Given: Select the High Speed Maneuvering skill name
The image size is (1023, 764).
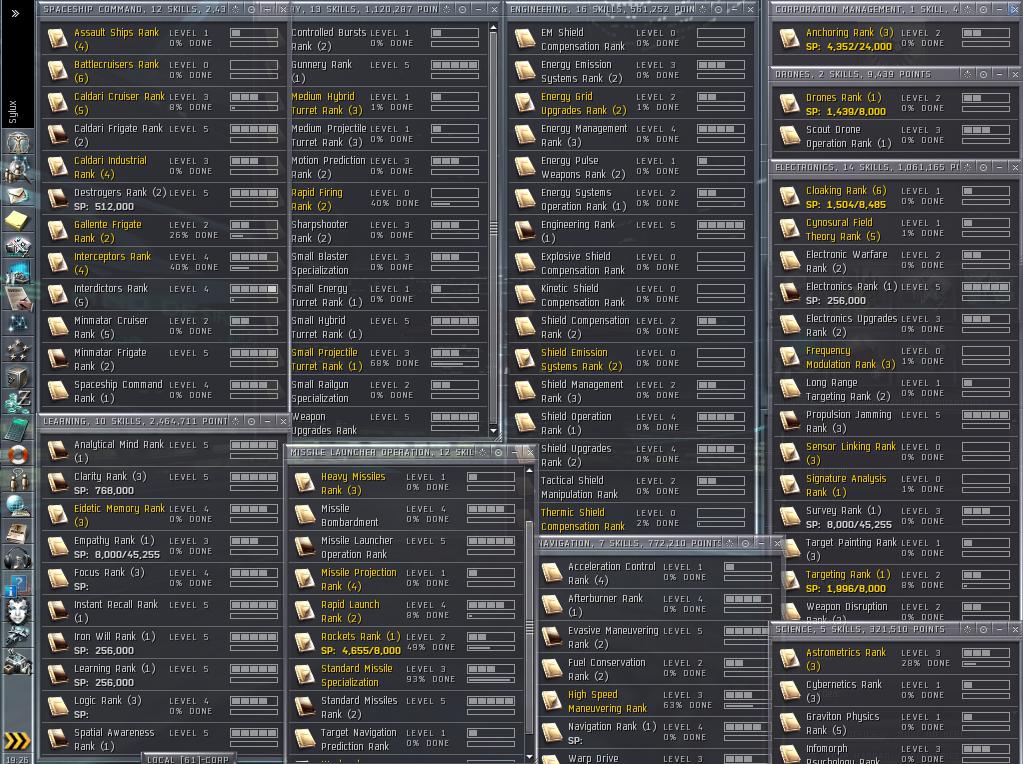Looking at the screenshot, I should [607, 701].
